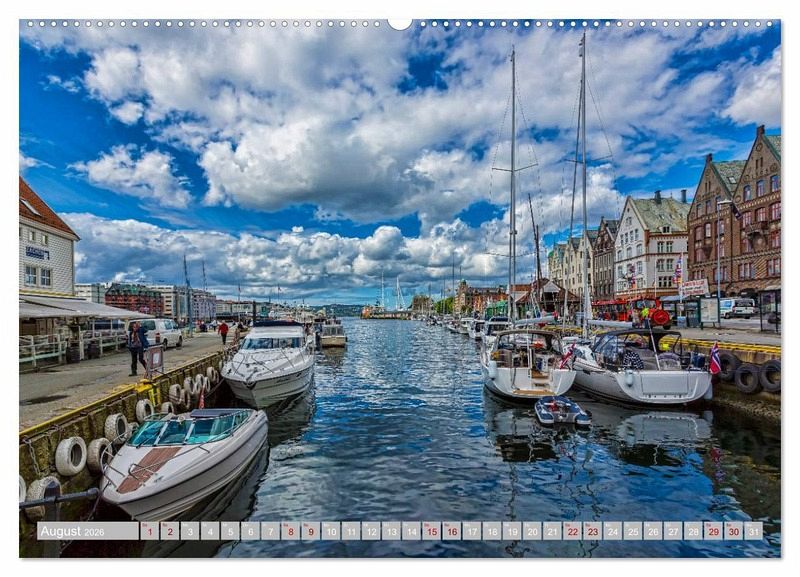Select day 9 on the date bar

[310, 531]
